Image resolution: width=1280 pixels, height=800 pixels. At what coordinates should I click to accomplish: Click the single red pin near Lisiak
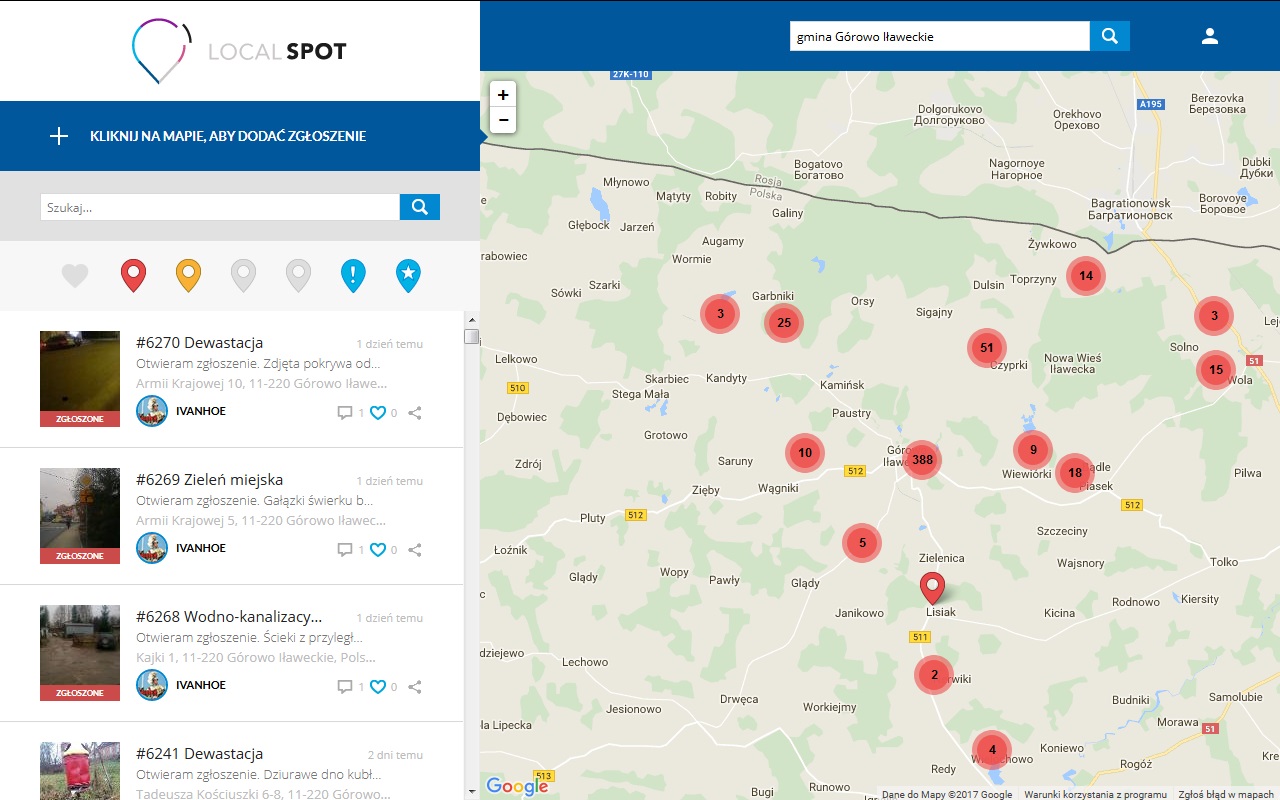(932, 588)
